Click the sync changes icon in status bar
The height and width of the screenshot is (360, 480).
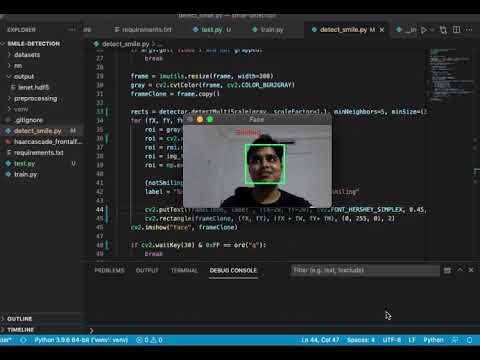pyautogui.click(x=23, y=340)
